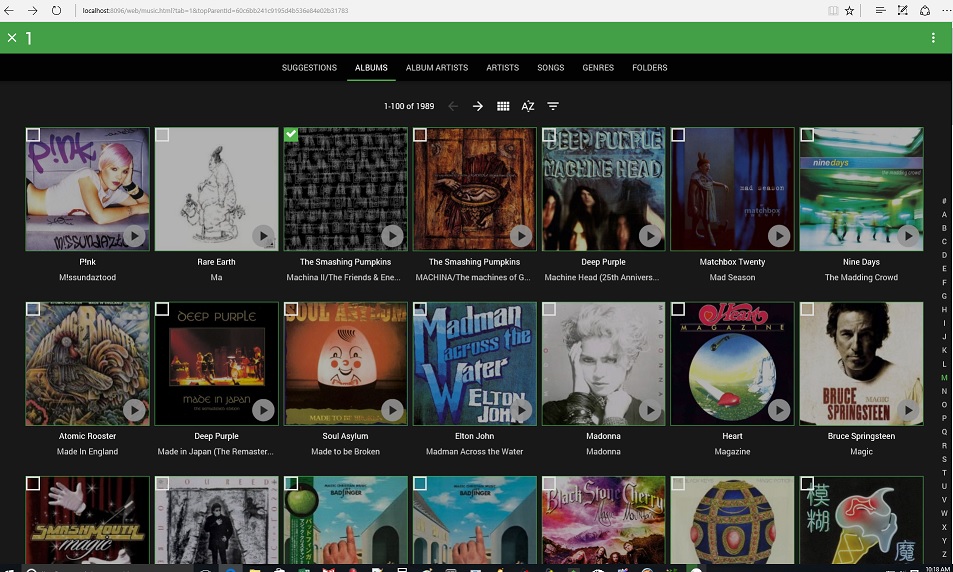953x572 pixels.
Task: Cancel selection with the X icon
Action: [x=12, y=38]
